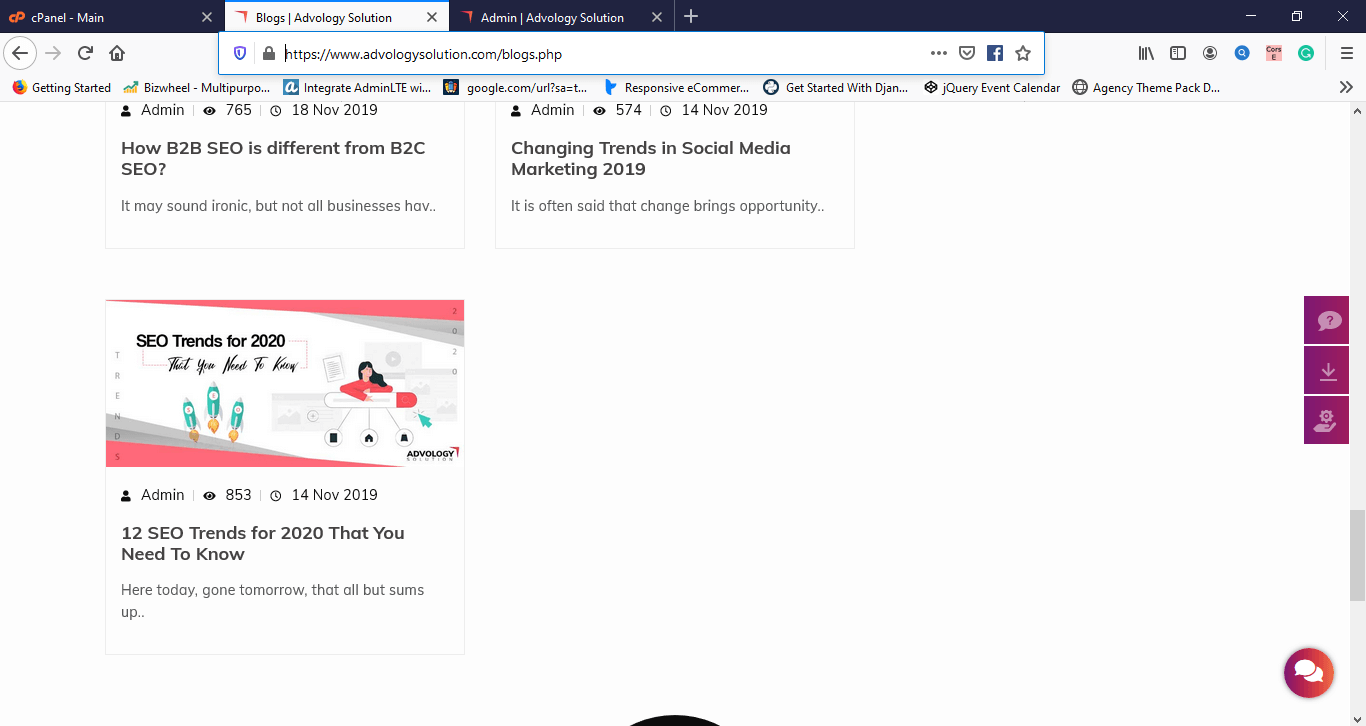
Task: Click the 853 views eye icon
Action: pyautogui.click(x=210, y=495)
